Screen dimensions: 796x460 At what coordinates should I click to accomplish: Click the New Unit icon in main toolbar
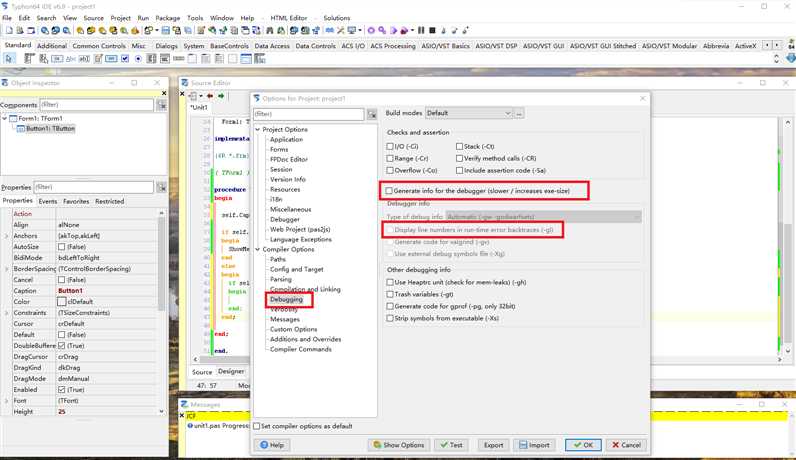point(9,31)
